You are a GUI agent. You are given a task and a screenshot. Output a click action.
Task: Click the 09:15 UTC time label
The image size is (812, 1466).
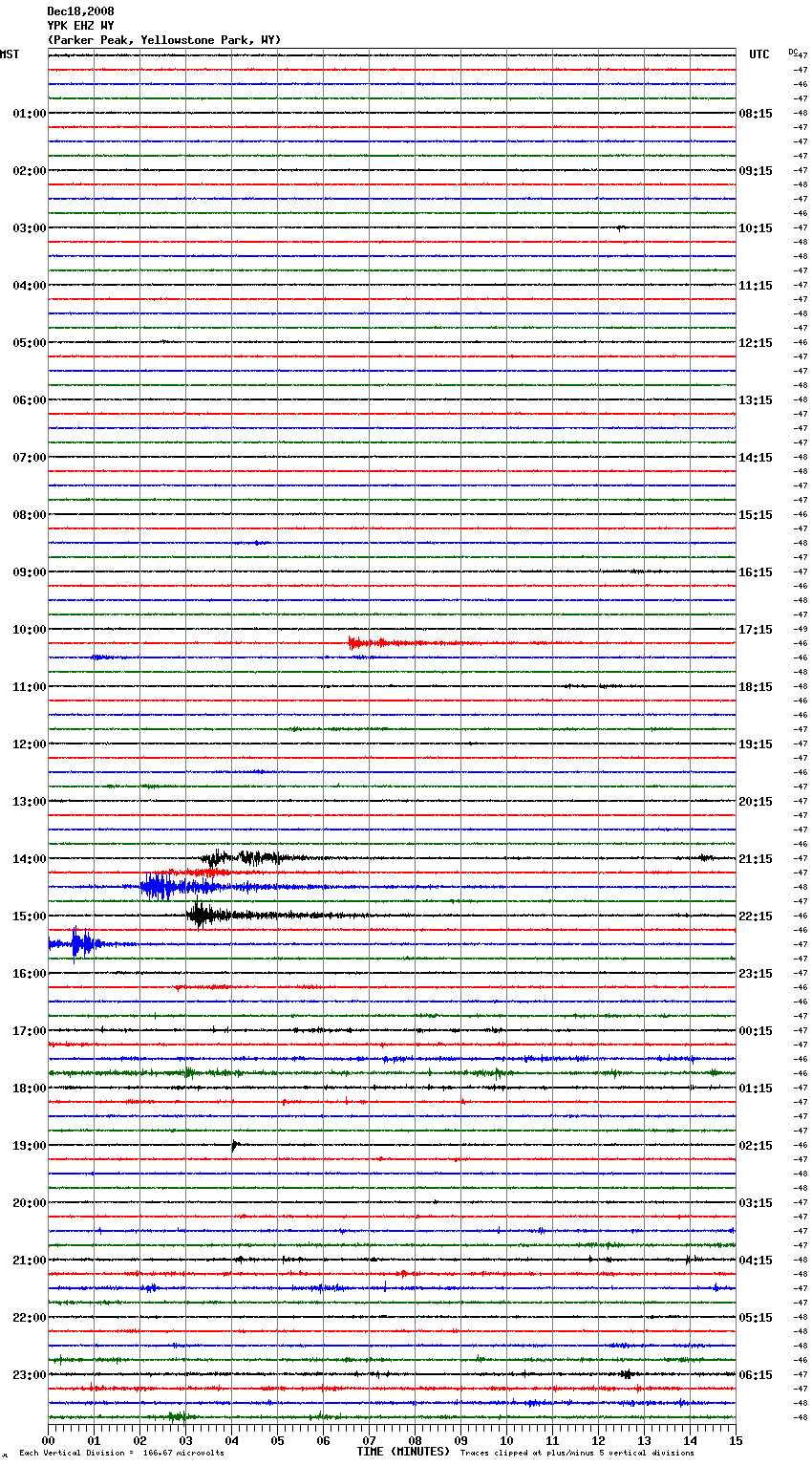coord(756,171)
